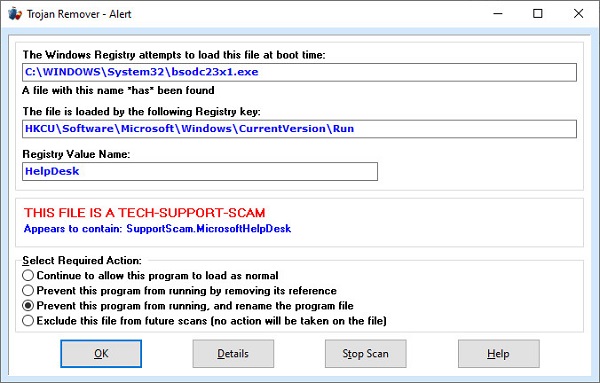Image resolution: width=600 pixels, height=383 pixels.
Task: Click the file path field showing bsodc23x1.exe
Action: [x=299, y=72]
